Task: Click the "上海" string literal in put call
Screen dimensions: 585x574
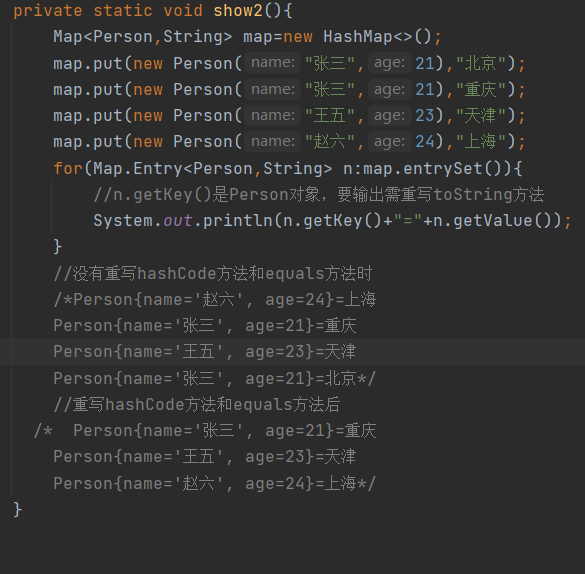Action: [x=481, y=142]
